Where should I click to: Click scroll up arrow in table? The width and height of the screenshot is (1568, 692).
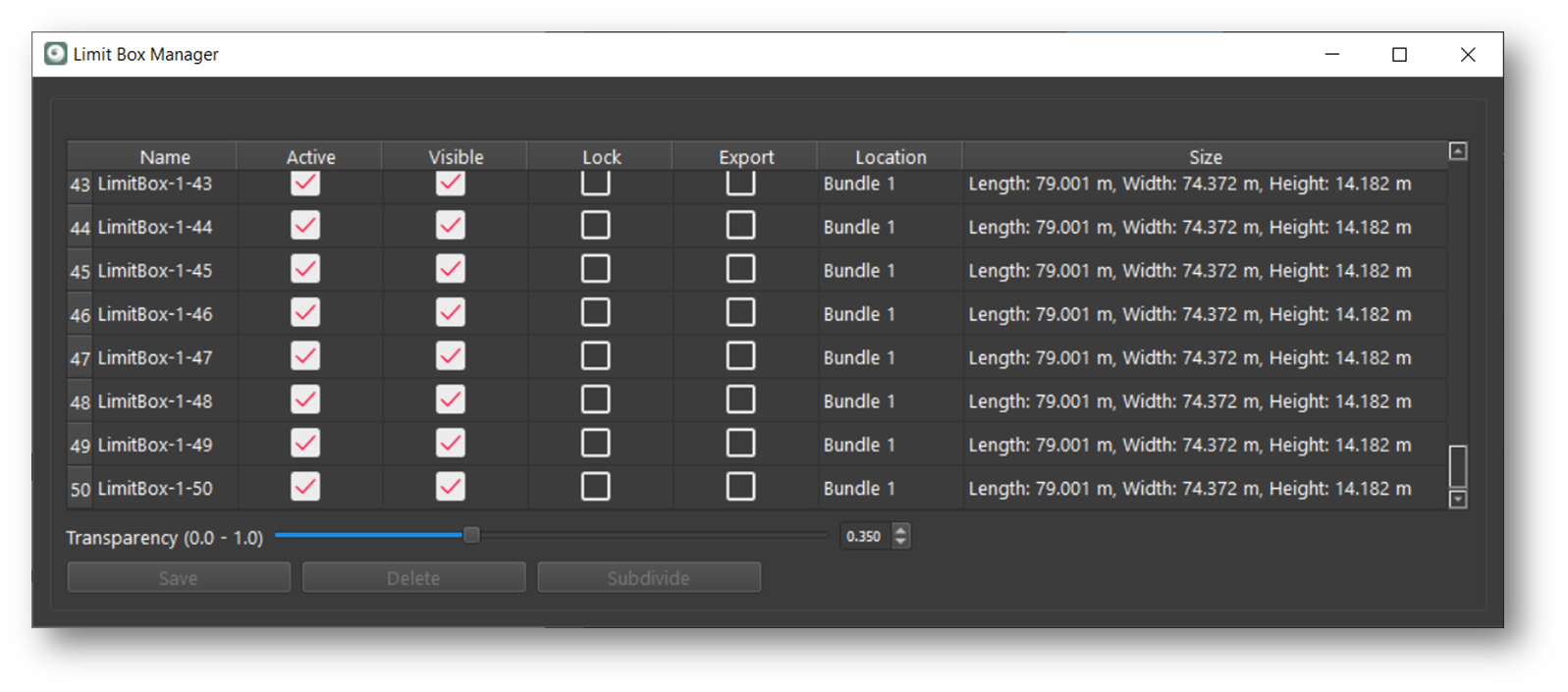pyautogui.click(x=1458, y=151)
